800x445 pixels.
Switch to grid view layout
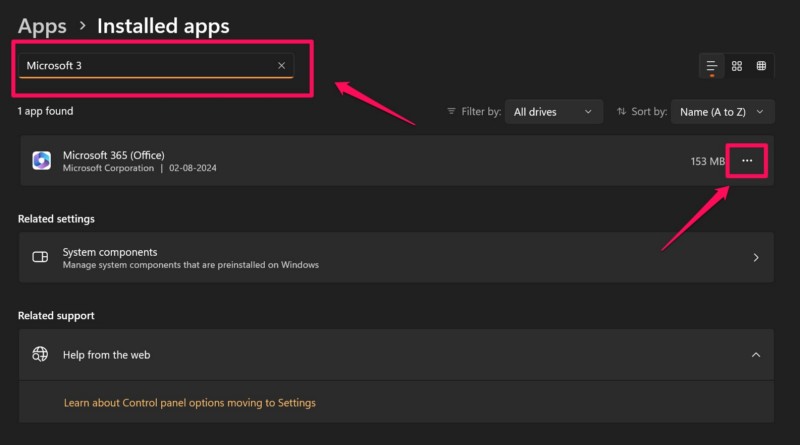pyautogui.click(x=737, y=66)
